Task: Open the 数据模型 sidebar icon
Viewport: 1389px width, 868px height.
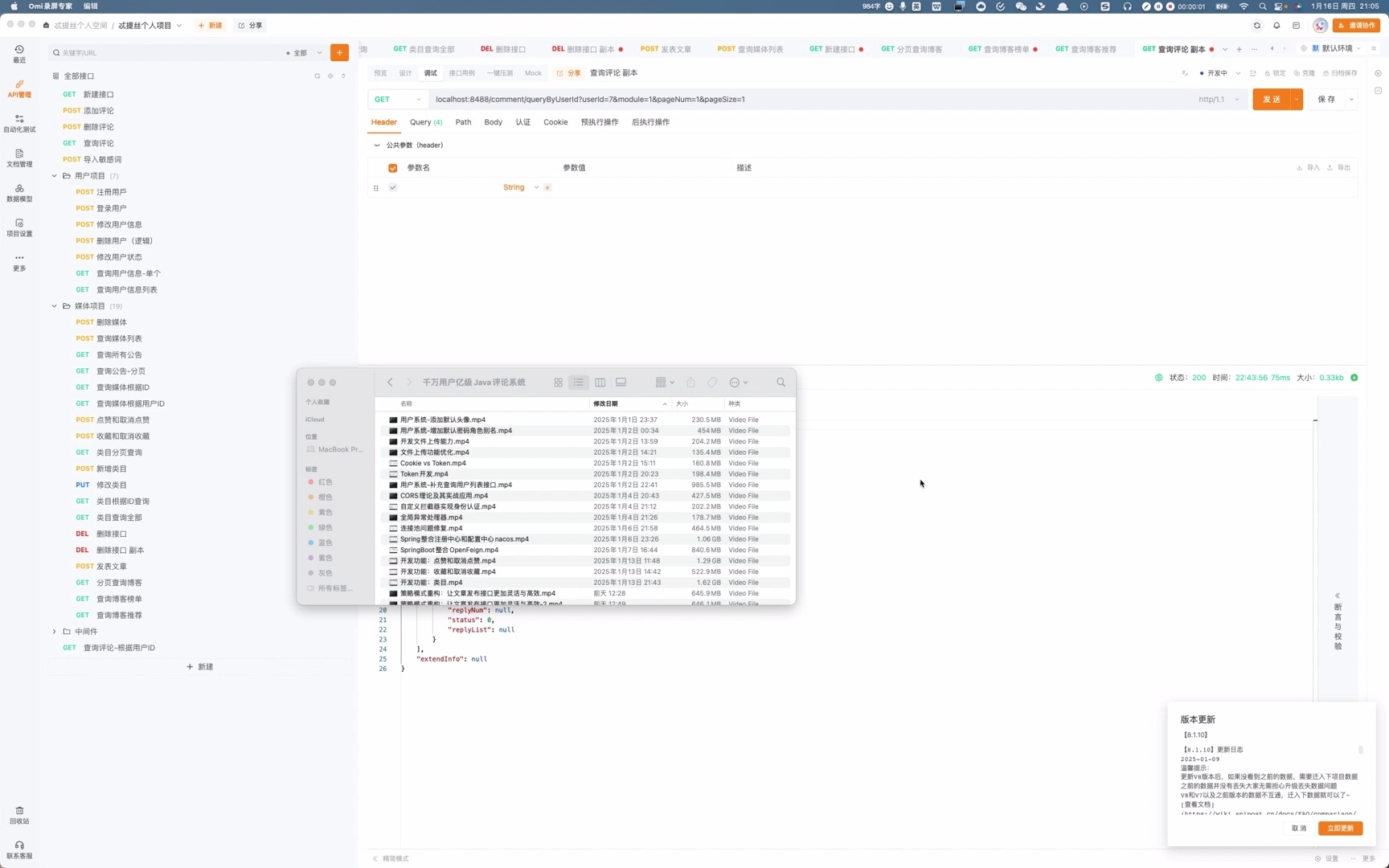Action: [19, 193]
